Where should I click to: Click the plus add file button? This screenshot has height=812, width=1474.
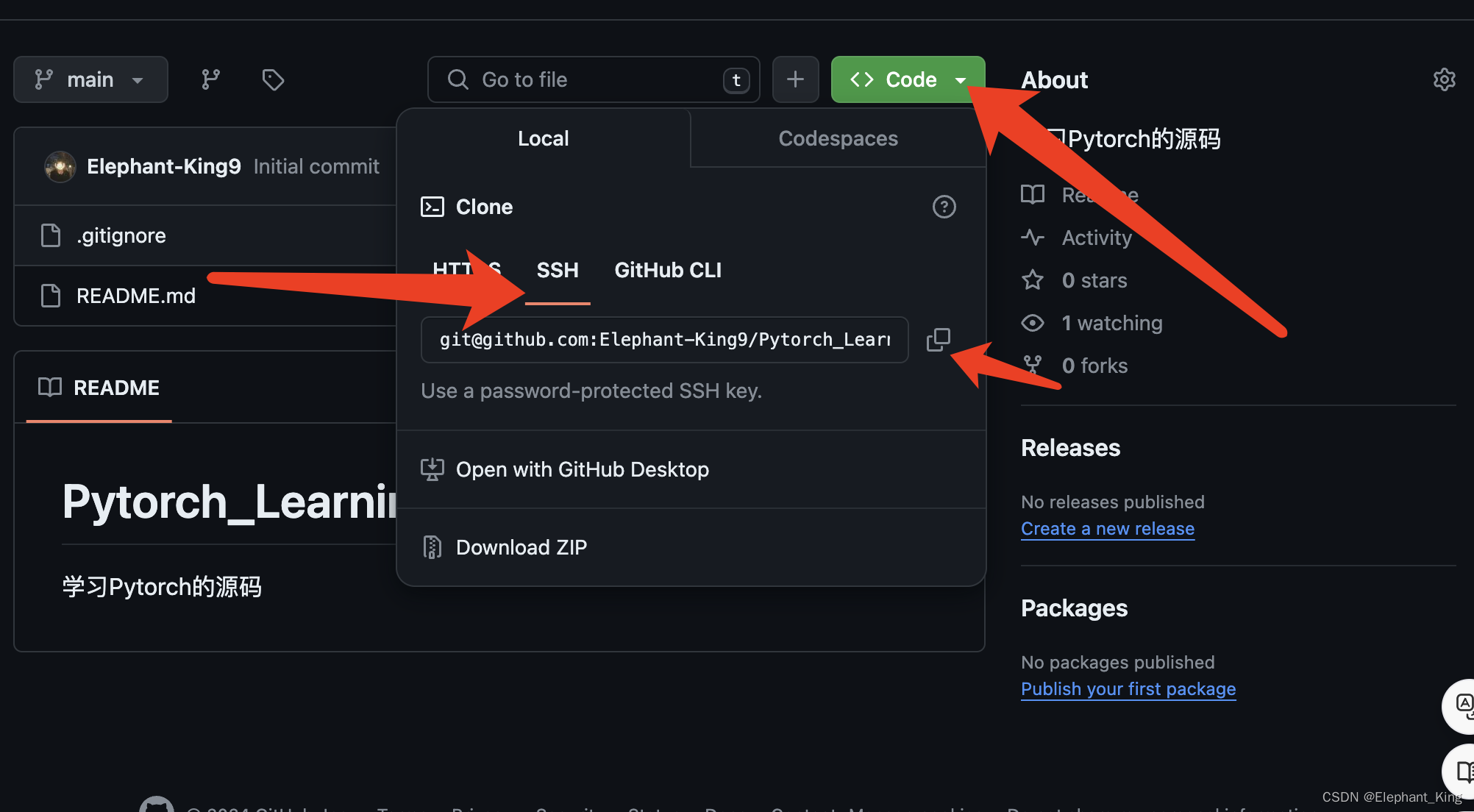pyautogui.click(x=795, y=79)
